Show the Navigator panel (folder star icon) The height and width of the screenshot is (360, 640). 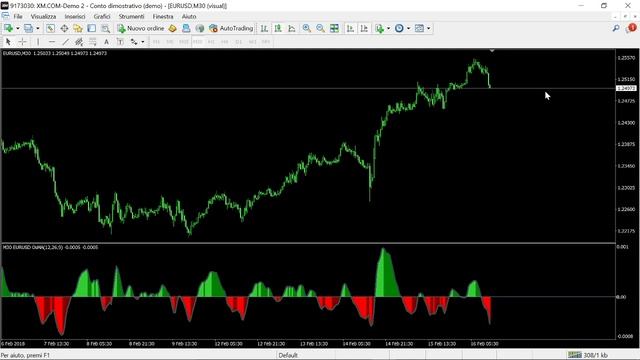point(78,28)
